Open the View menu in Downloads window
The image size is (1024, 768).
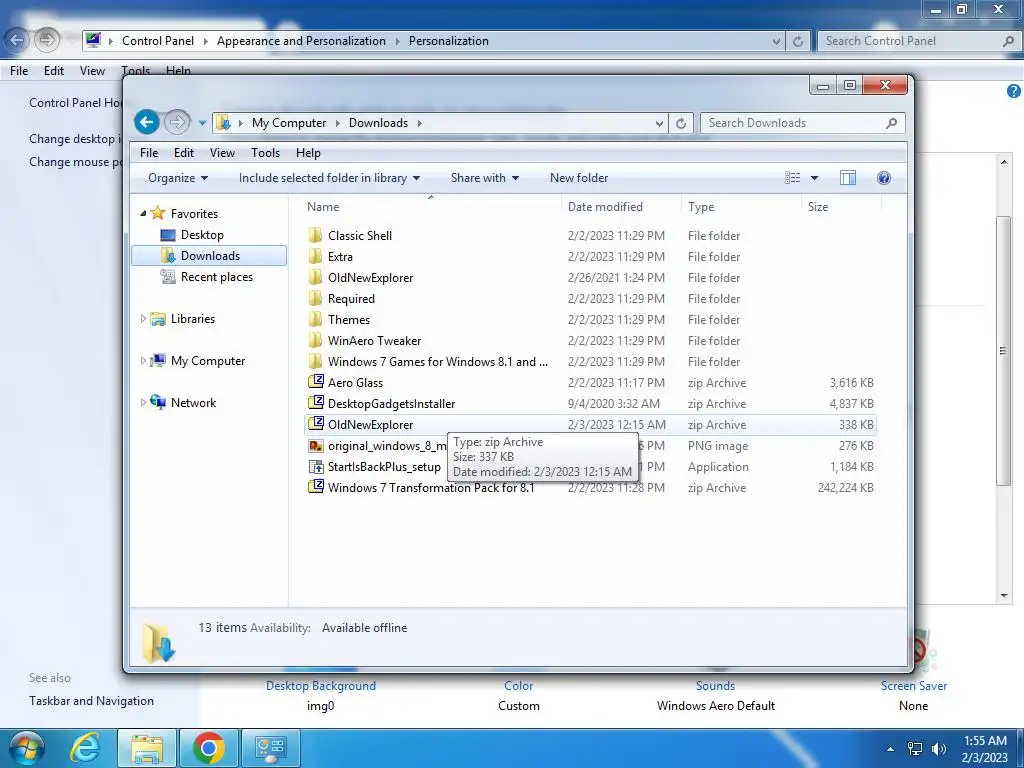(x=222, y=153)
